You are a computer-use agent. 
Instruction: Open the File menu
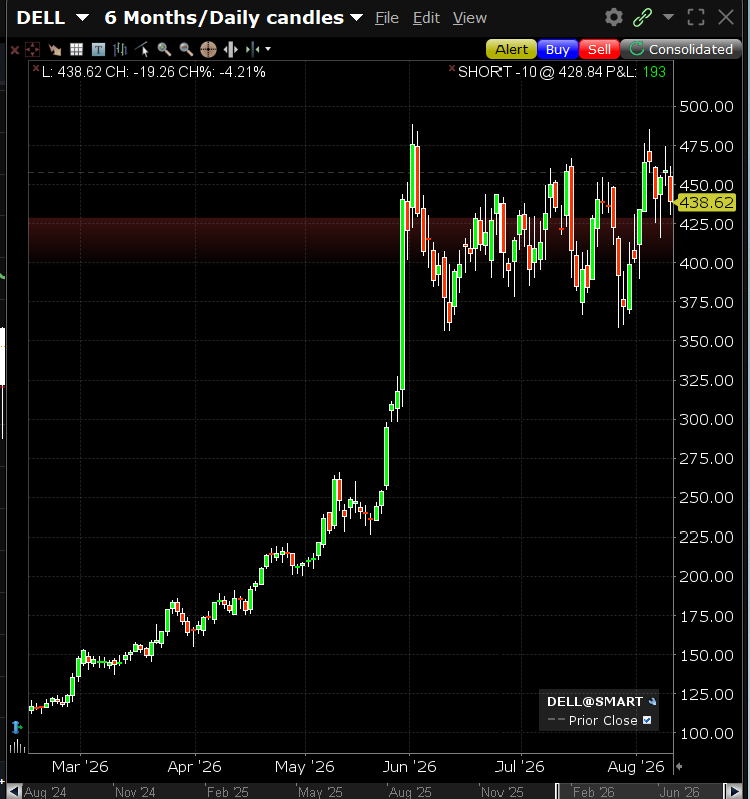pyautogui.click(x=387, y=18)
